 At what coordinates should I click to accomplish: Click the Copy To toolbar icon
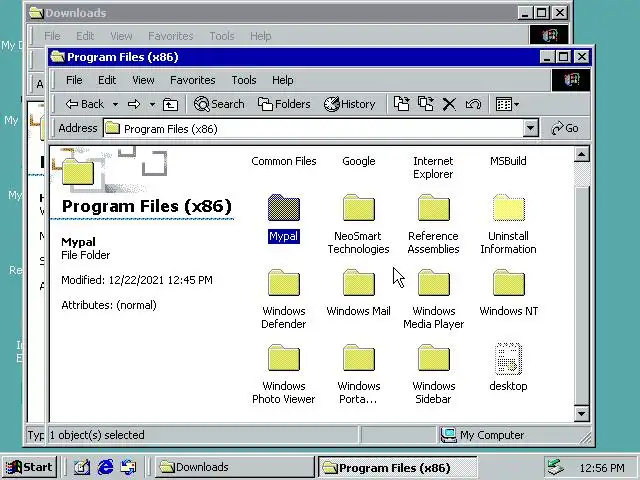tap(426, 104)
